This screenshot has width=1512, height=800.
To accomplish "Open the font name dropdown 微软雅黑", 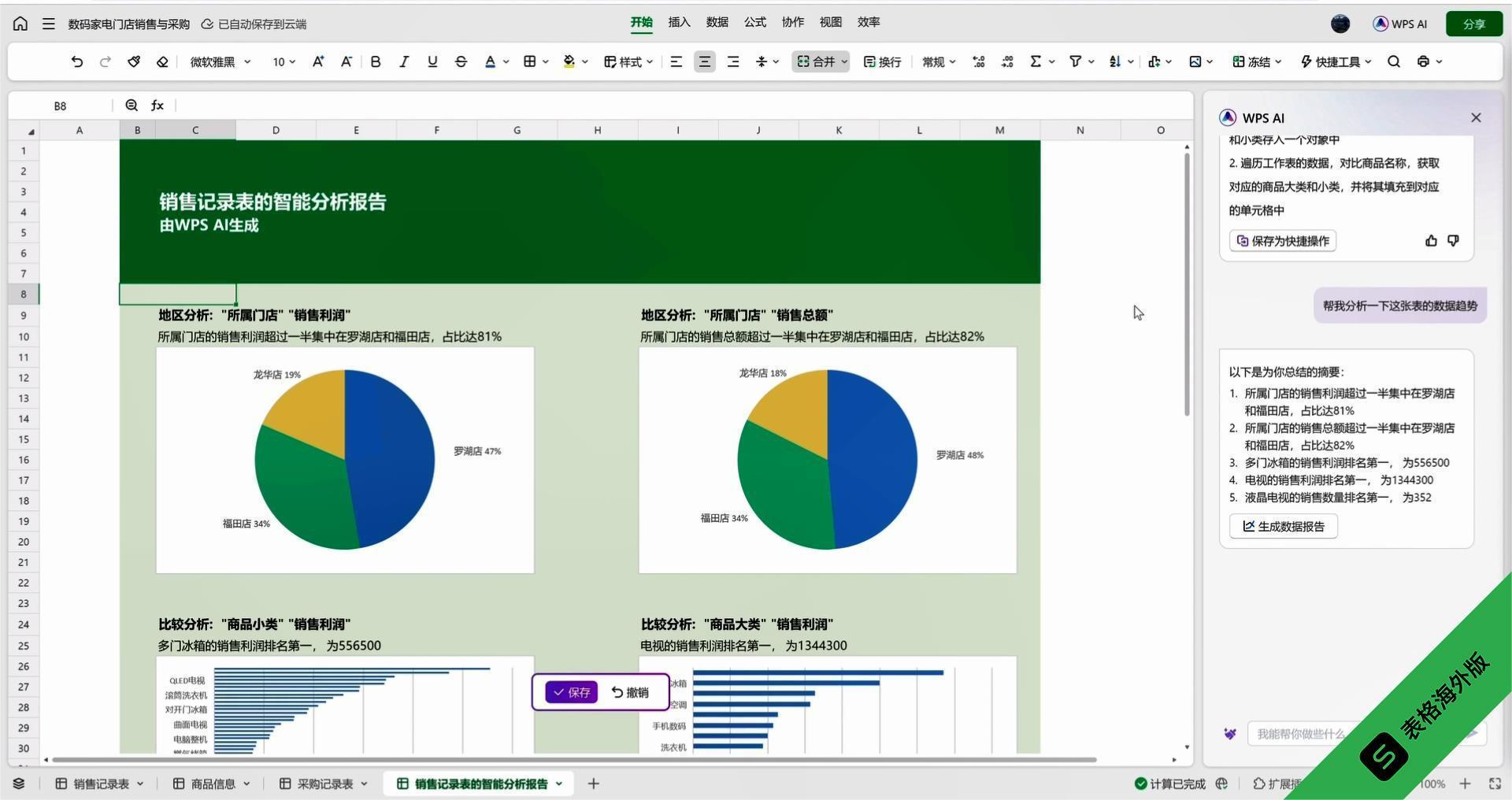I will click(x=220, y=61).
